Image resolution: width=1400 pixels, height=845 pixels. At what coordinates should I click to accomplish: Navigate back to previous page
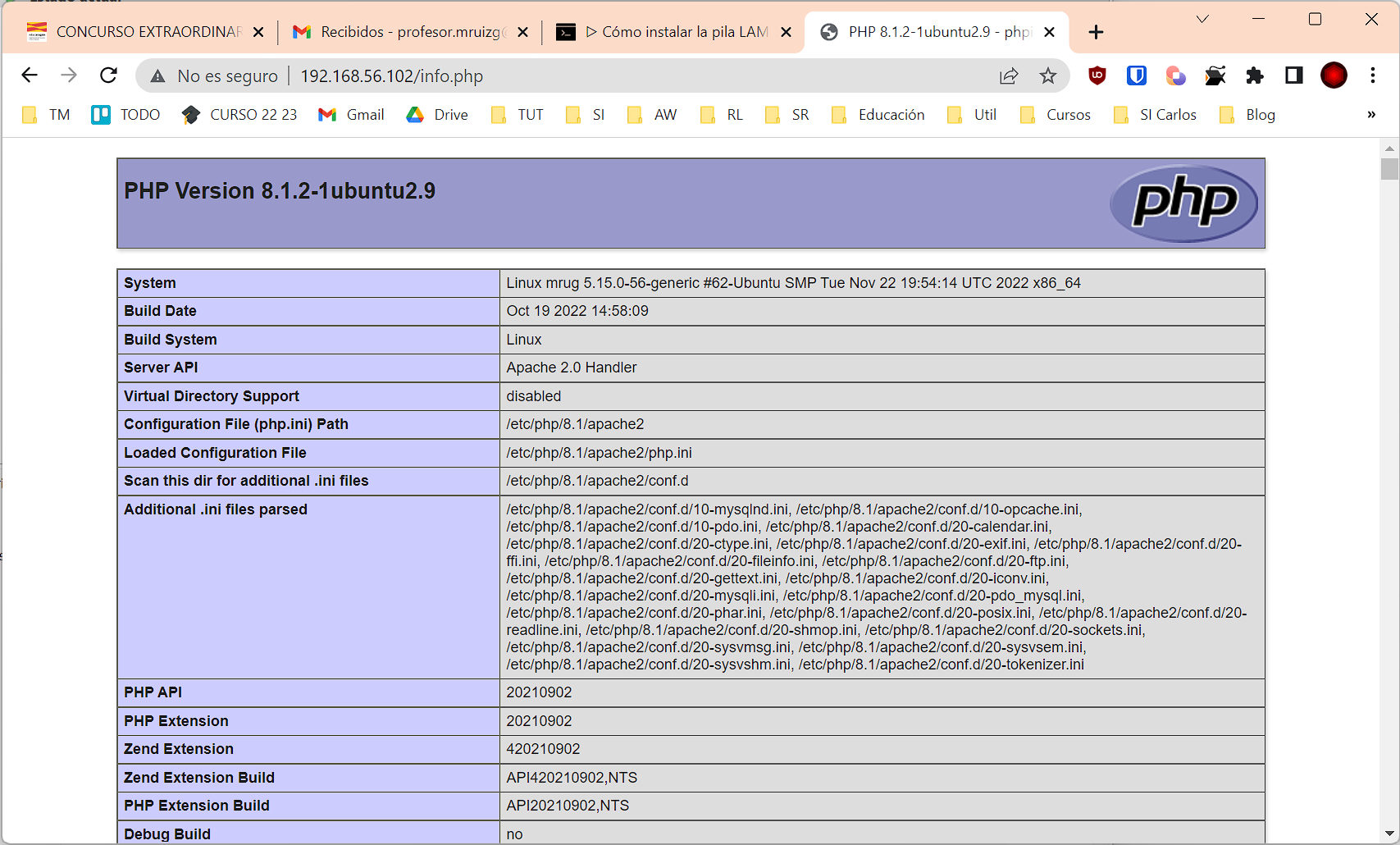point(30,75)
